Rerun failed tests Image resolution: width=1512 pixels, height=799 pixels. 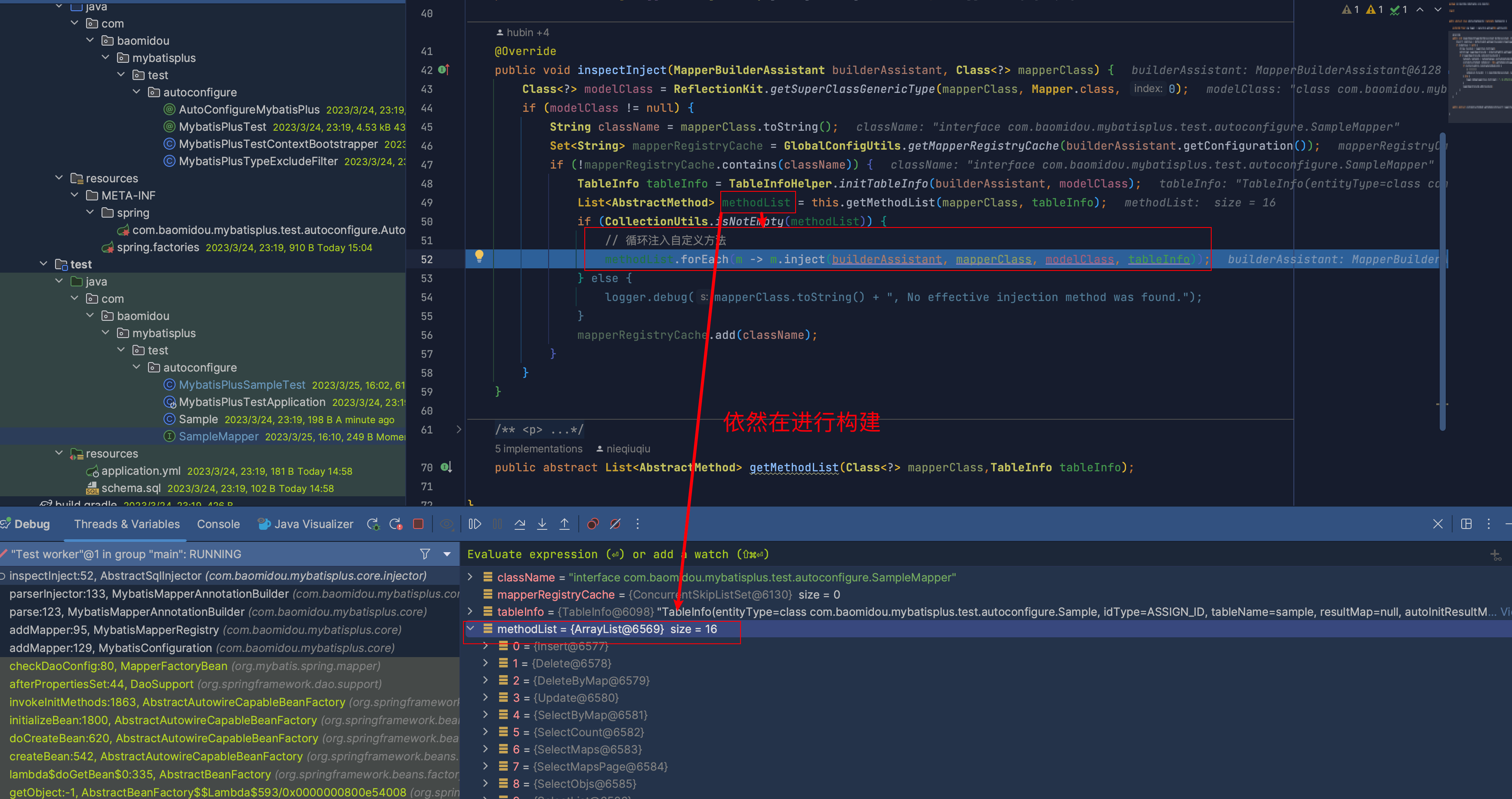(395, 524)
